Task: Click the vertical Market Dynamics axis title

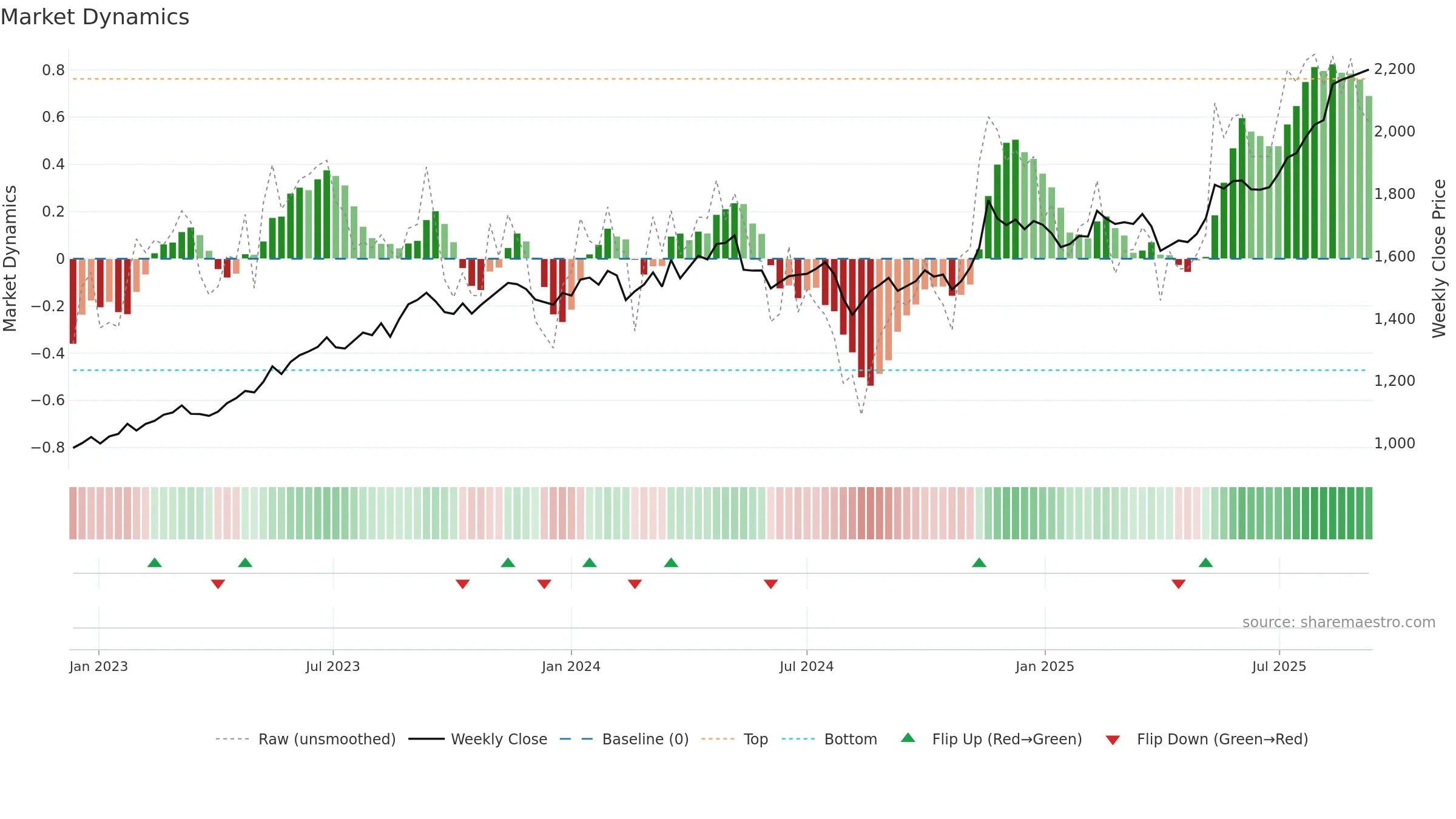Action: coord(10,258)
